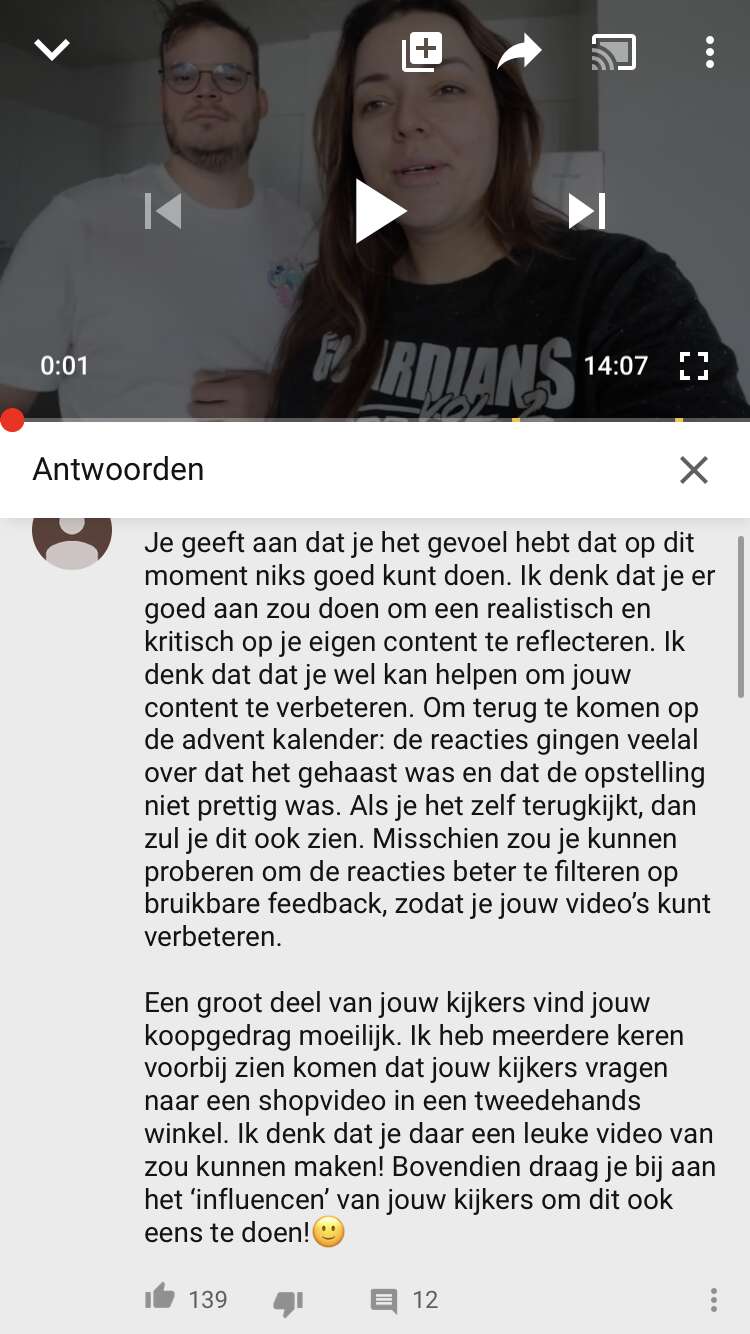The image size is (750, 1334).
Task: Close the Antwoorden replies panel
Action: (693, 470)
